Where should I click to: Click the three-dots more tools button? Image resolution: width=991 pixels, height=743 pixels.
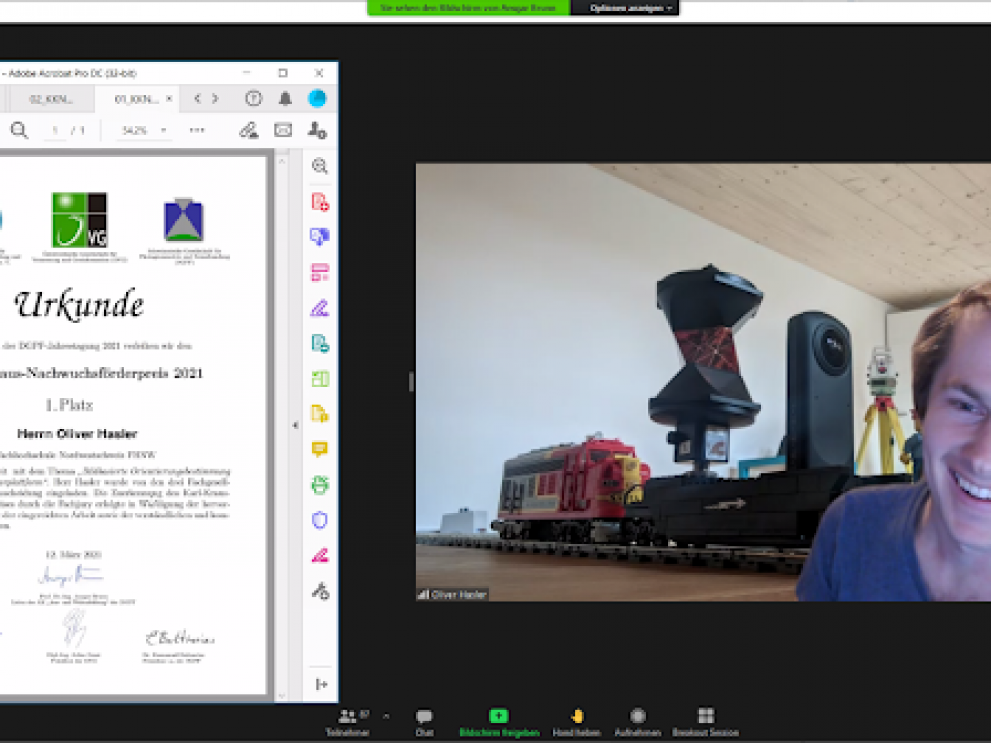click(x=197, y=130)
